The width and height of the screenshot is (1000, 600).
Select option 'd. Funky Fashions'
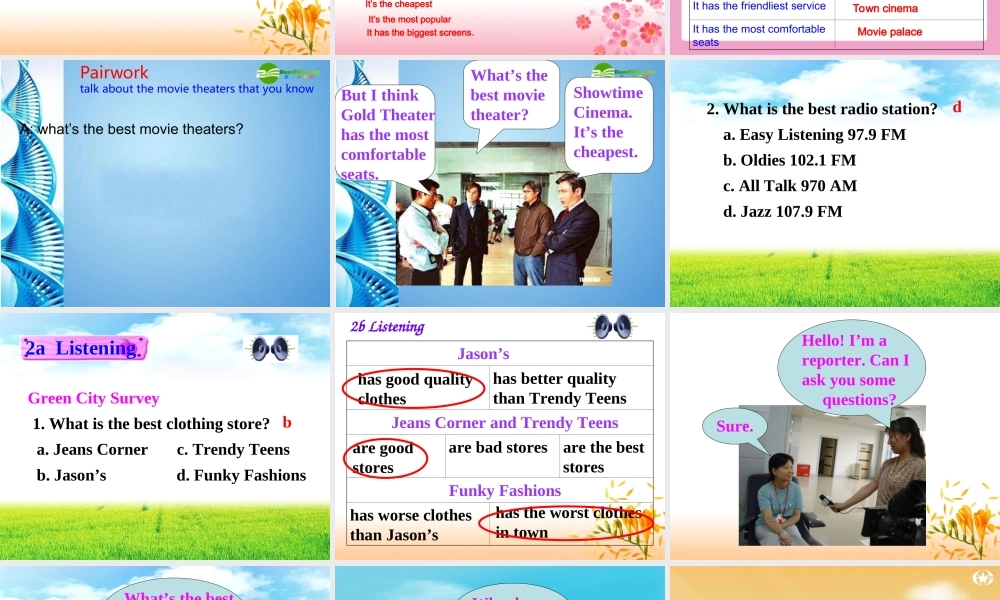[241, 475]
